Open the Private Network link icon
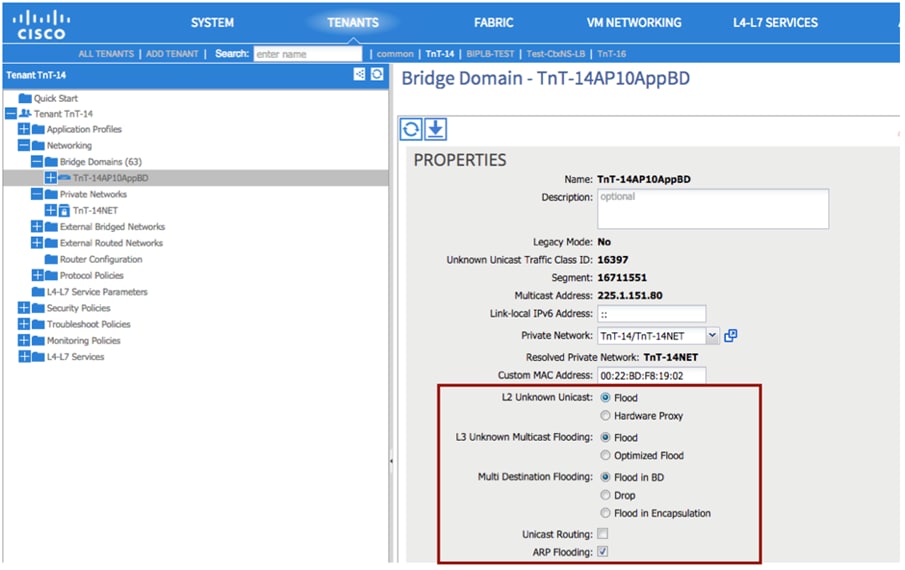The width and height of the screenshot is (905, 570). pos(731,335)
